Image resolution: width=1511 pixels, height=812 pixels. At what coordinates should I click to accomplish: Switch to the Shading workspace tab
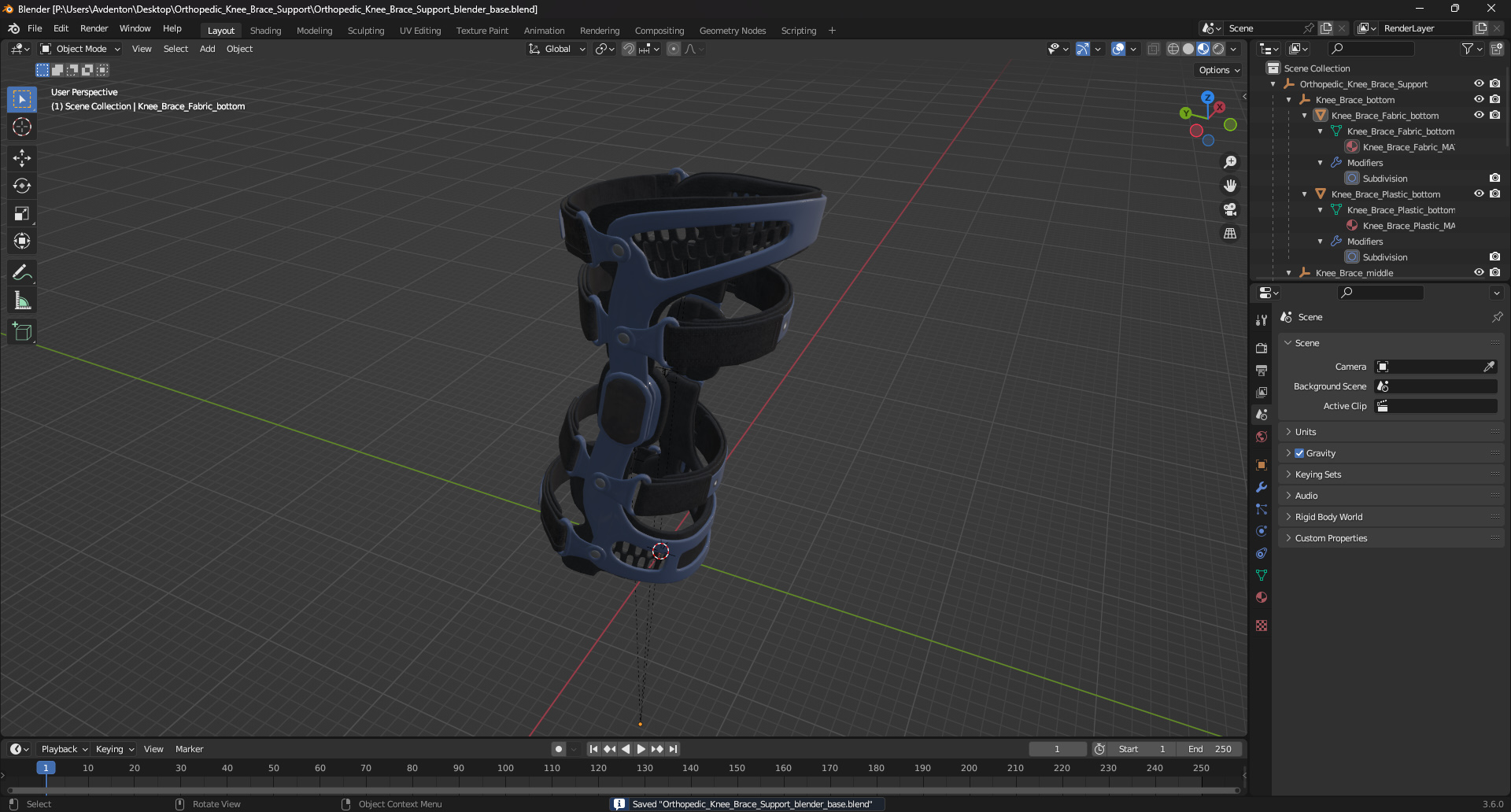[265, 31]
